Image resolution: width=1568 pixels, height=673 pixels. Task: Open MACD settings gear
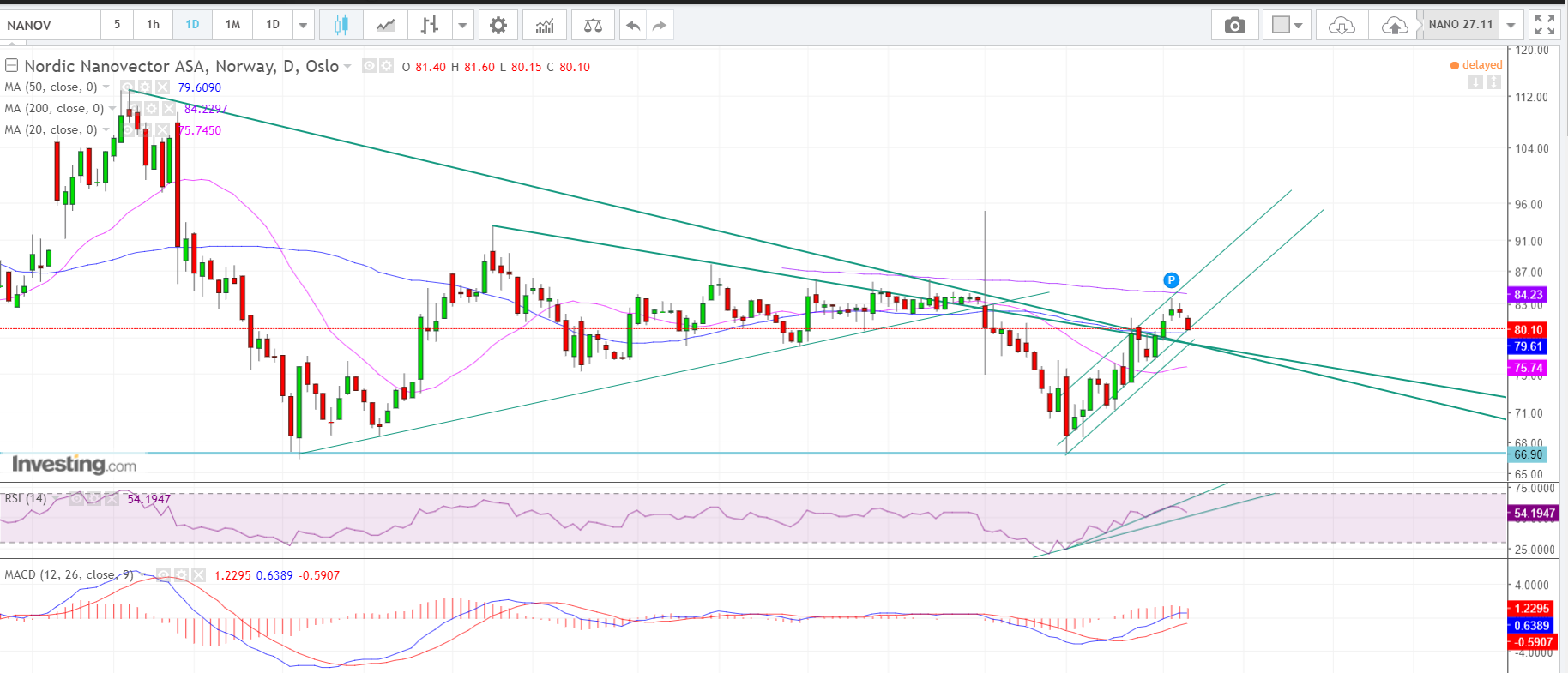(x=181, y=574)
